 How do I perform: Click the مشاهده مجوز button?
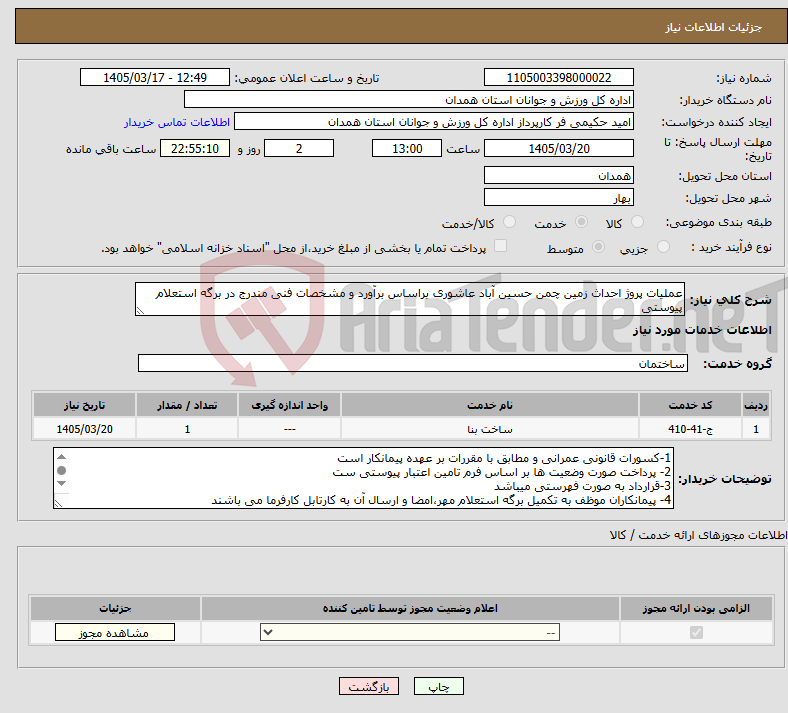115,632
